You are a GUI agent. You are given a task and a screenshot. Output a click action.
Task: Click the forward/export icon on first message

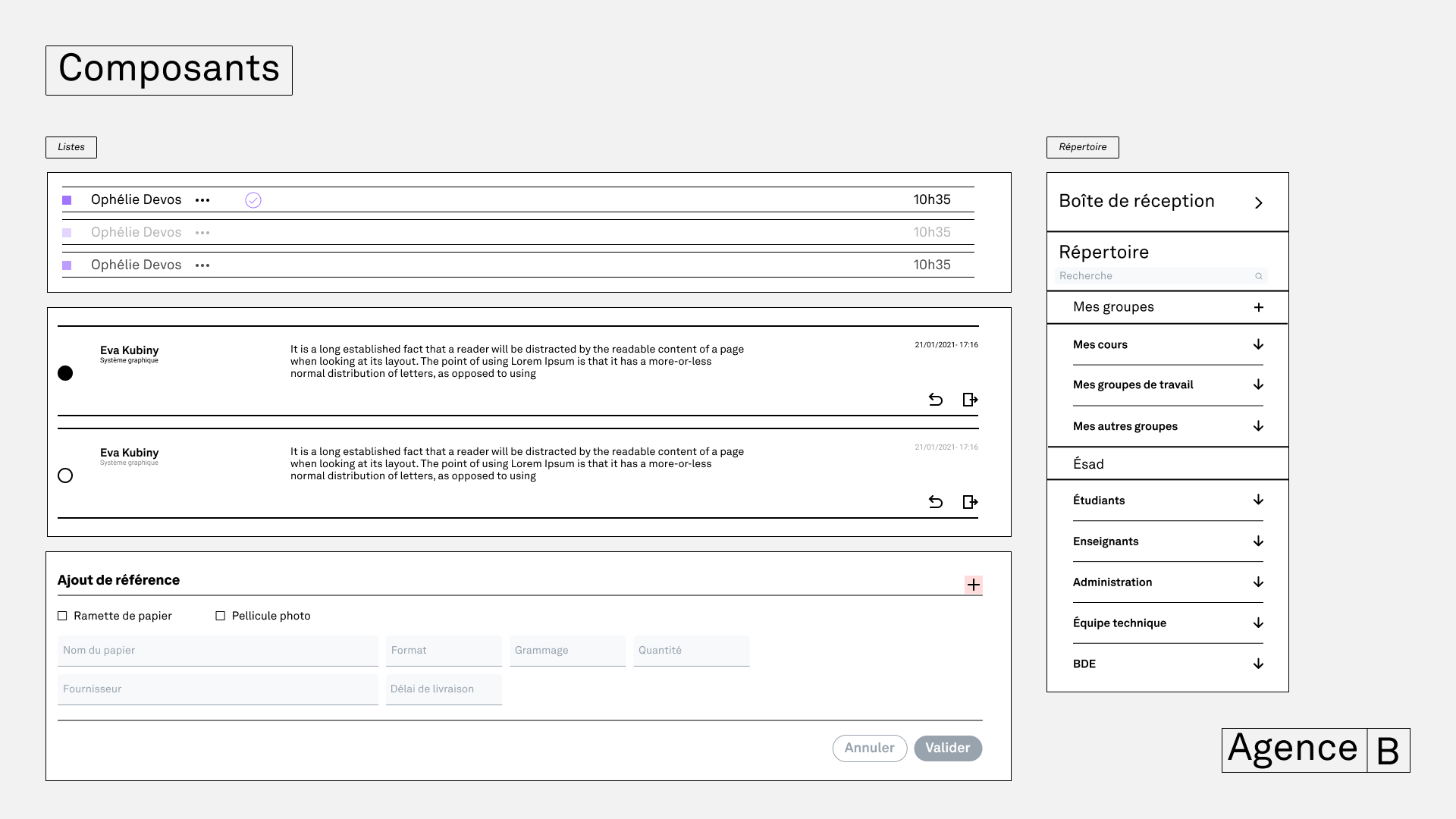[x=970, y=400]
